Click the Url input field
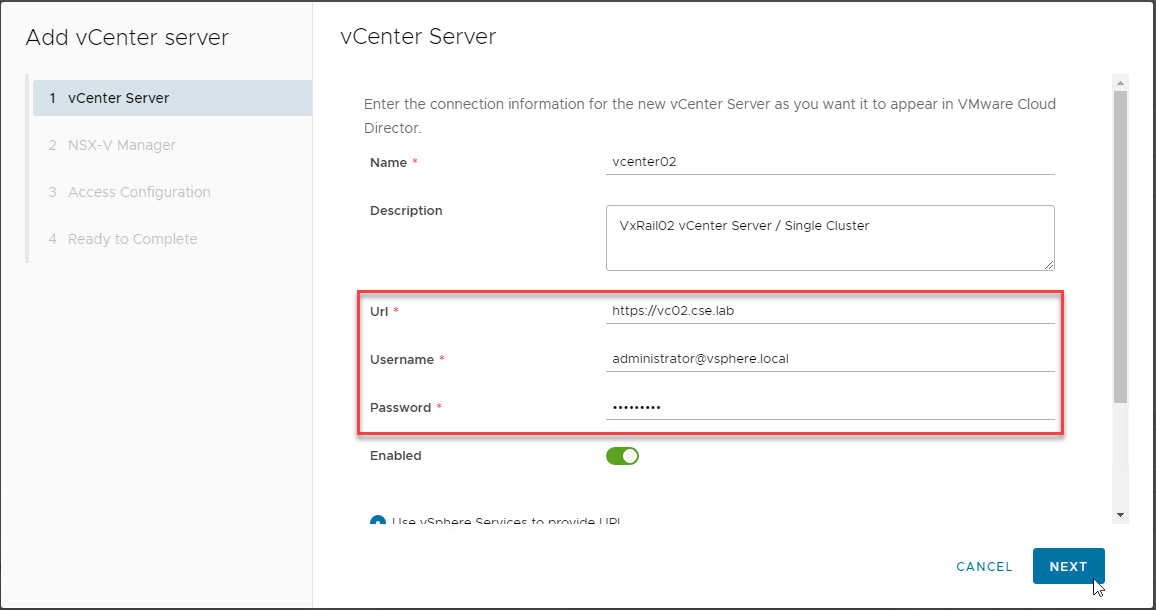Screen dimensions: 1156x610 (x=830, y=311)
